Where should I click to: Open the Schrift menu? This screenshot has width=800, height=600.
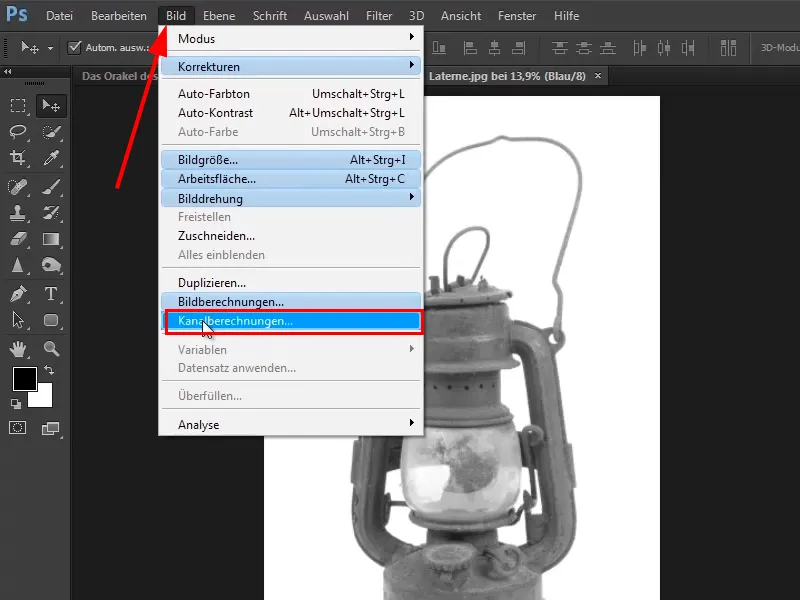point(270,16)
